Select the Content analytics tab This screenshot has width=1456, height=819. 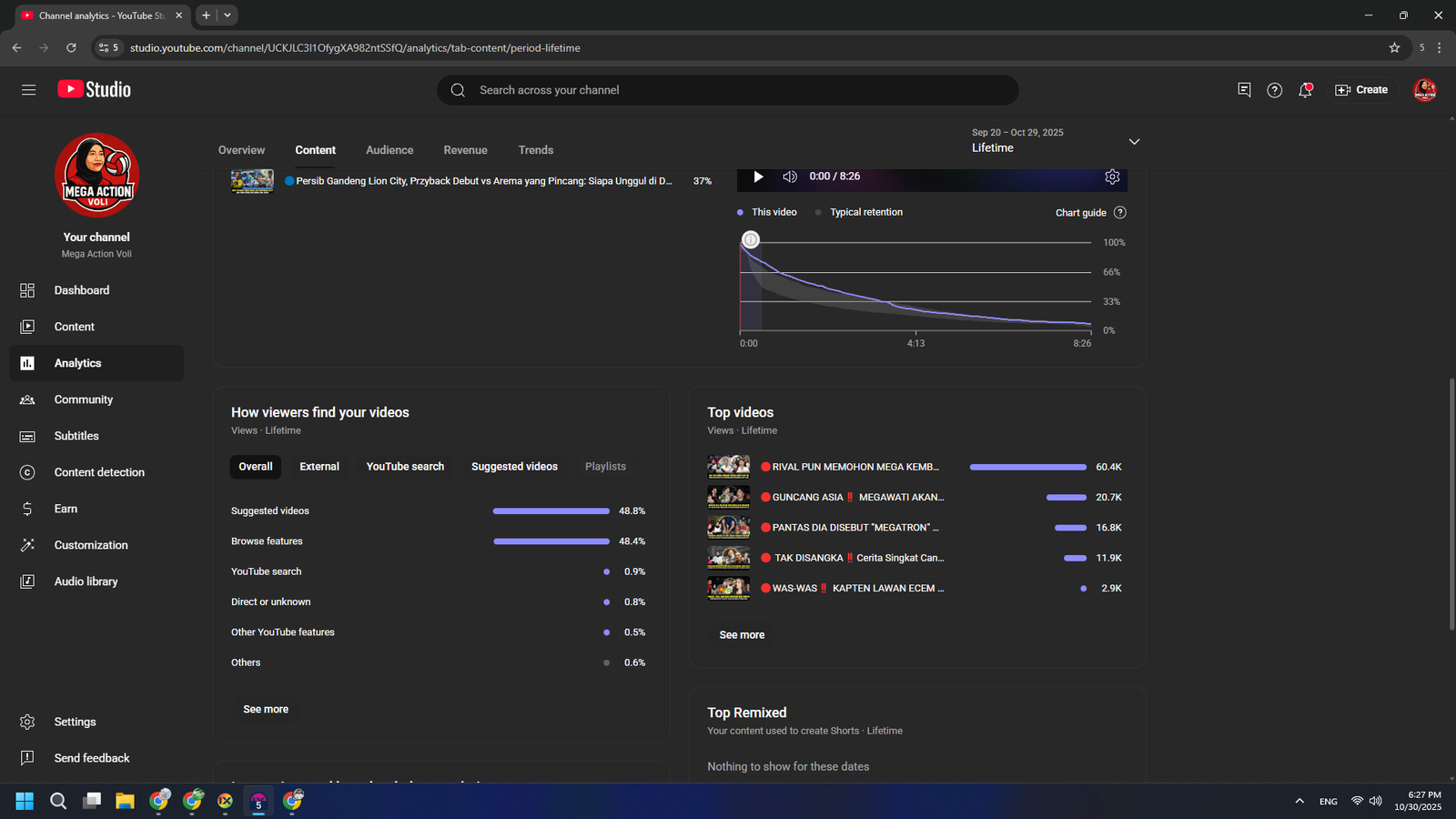316,150
